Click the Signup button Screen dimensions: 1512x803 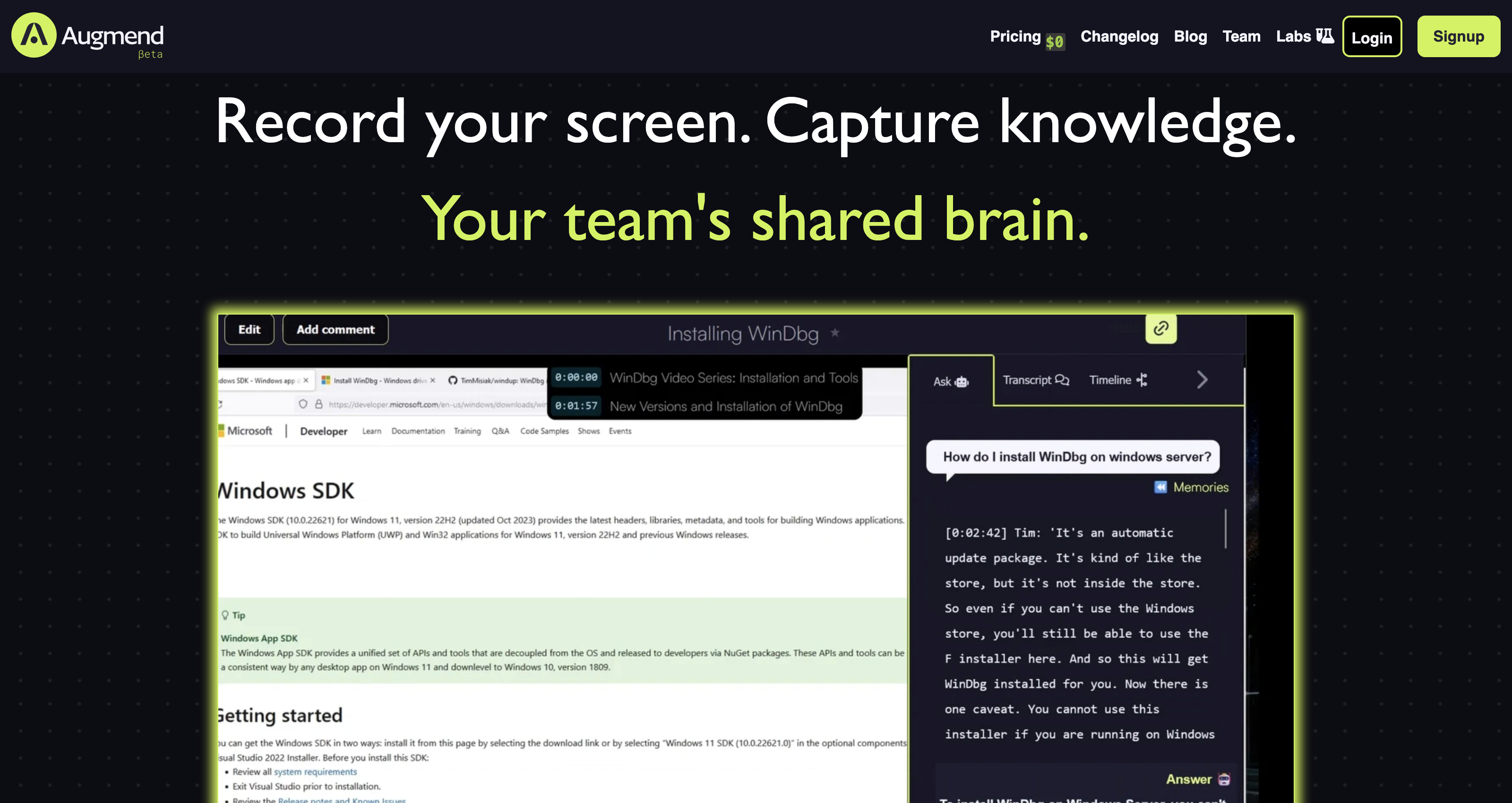(1459, 36)
